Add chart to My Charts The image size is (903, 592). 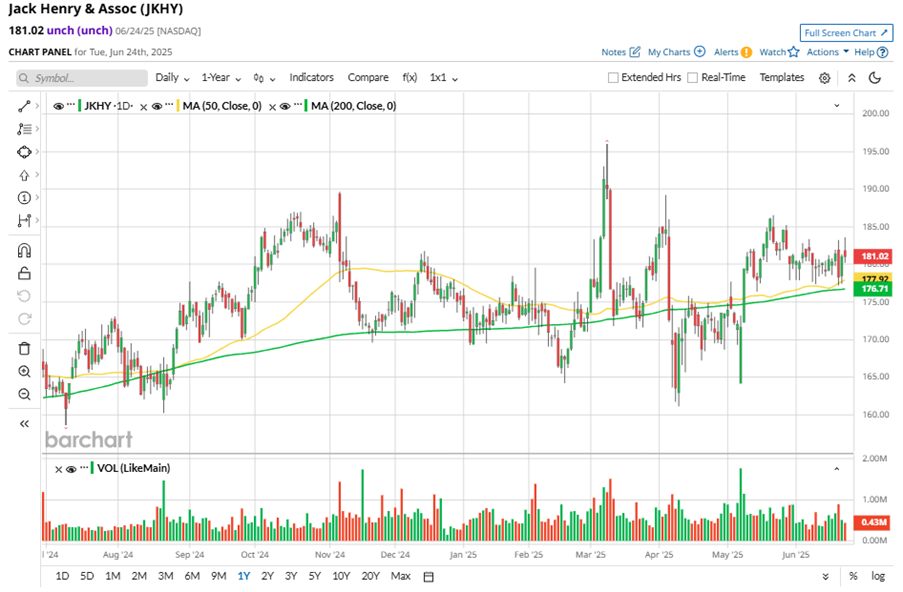(x=676, y=52)
